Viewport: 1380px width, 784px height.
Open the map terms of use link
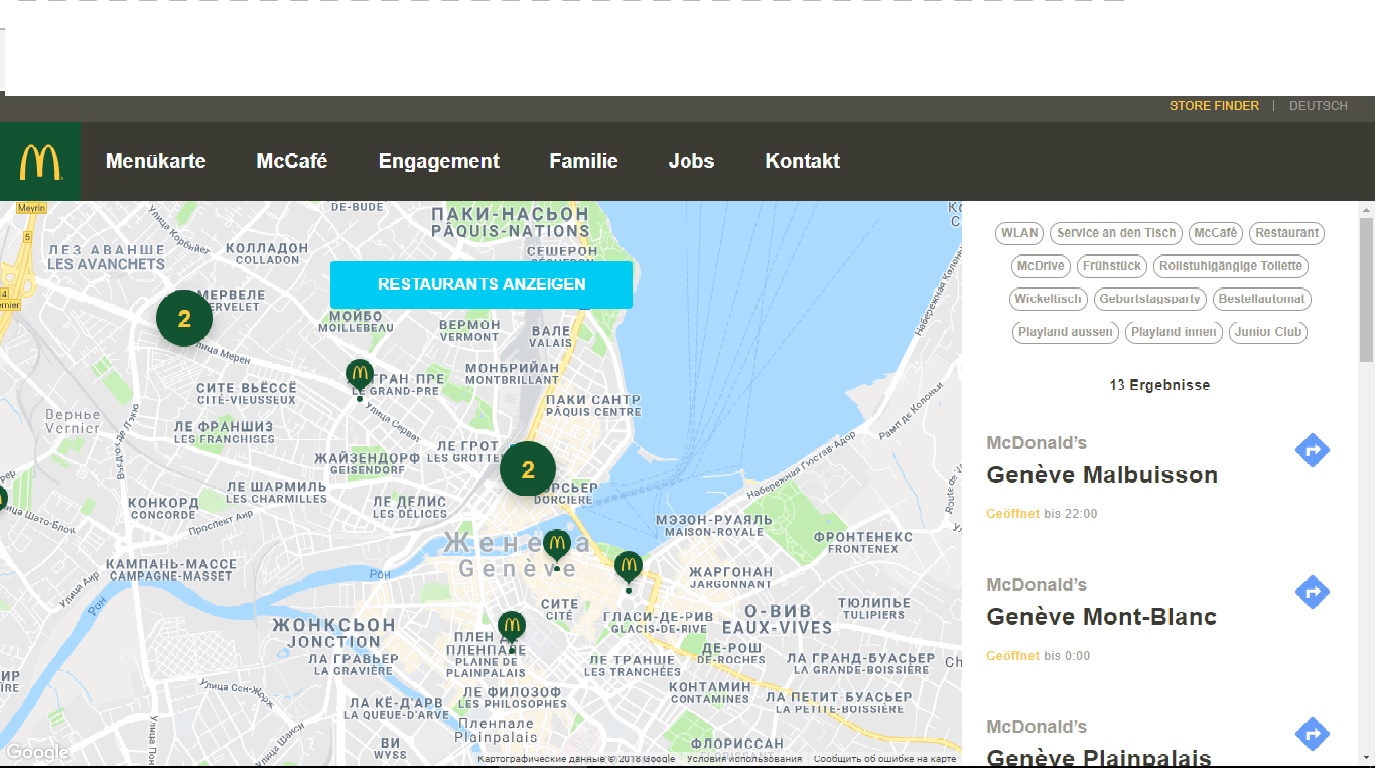click(744, 759)
